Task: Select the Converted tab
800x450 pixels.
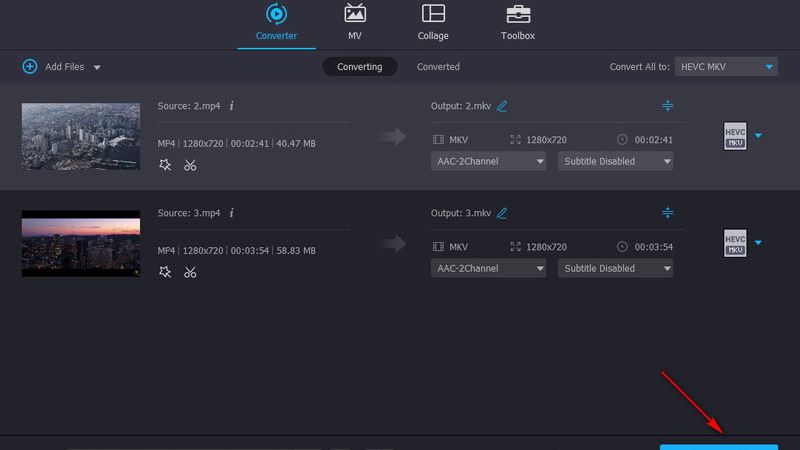Action: tap(438, 67)
